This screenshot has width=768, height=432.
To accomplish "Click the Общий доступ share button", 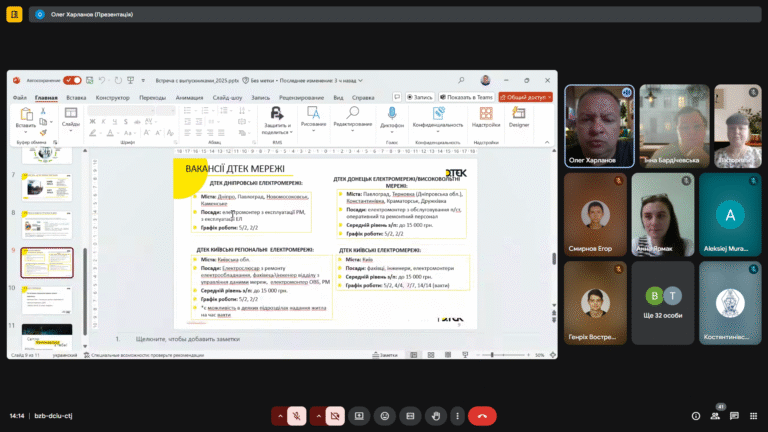I will (x=526, y=97).
